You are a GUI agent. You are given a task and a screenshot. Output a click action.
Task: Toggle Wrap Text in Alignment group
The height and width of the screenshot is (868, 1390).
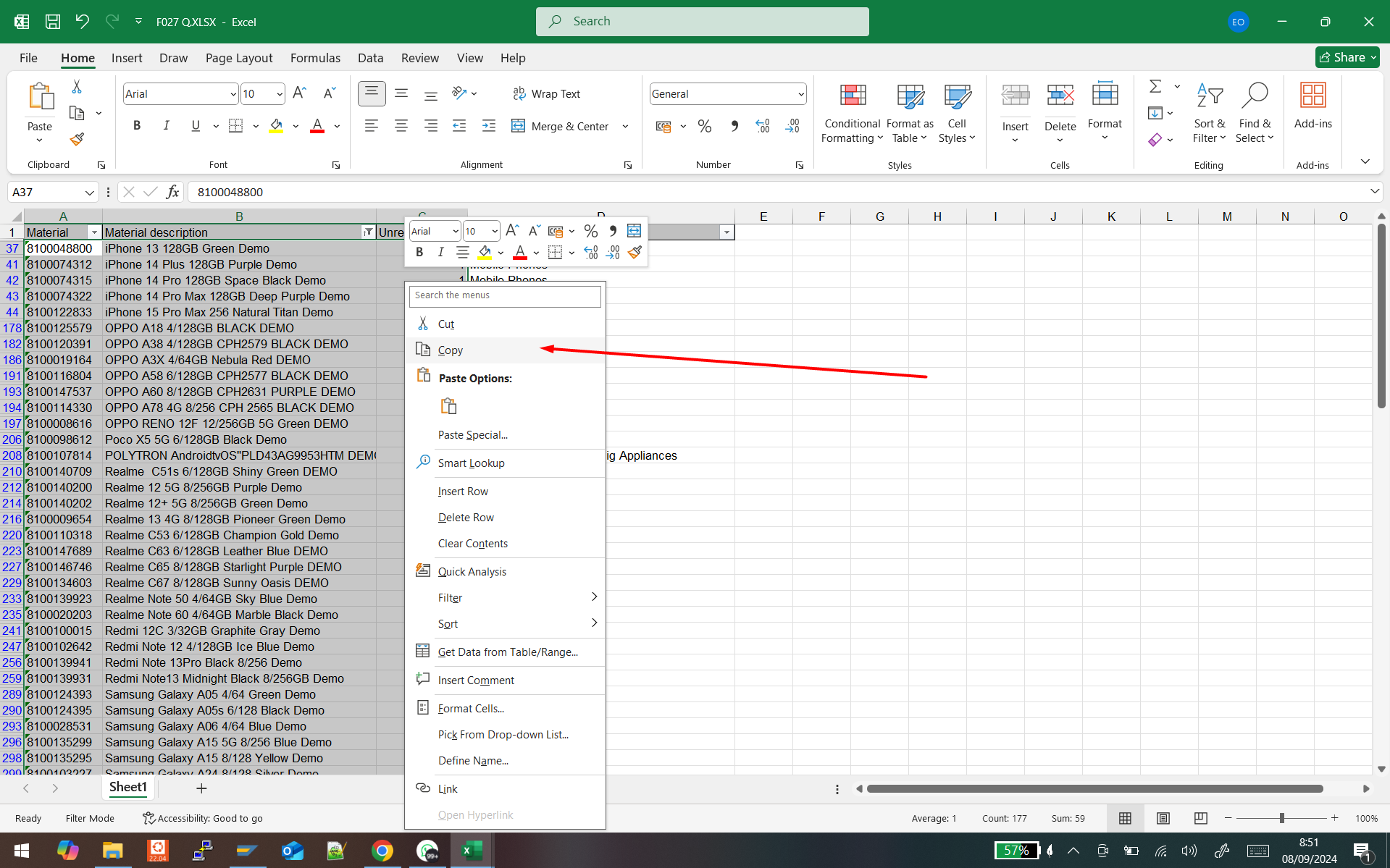[547, 94]
